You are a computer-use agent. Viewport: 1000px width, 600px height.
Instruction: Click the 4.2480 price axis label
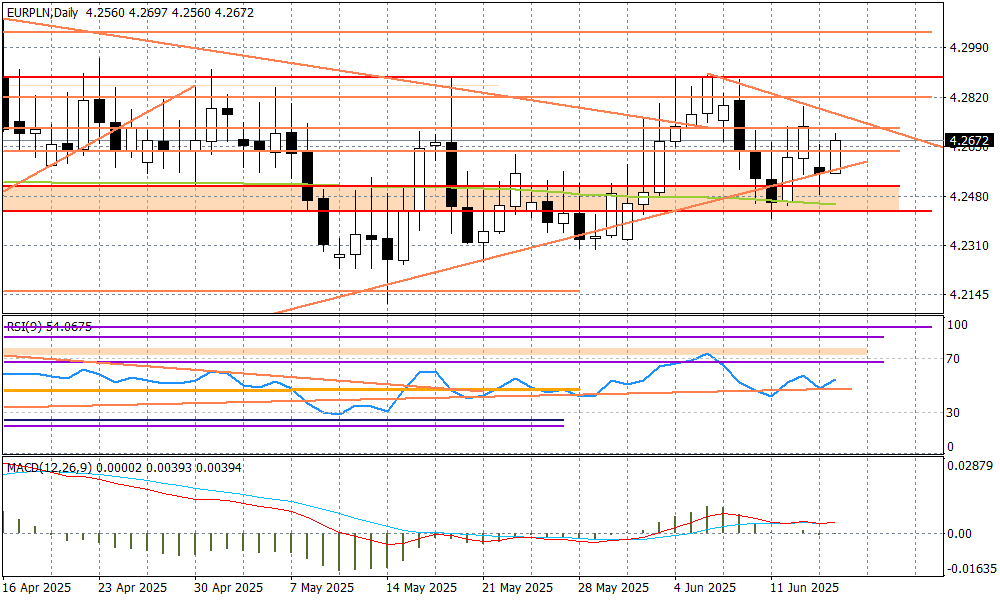tap(968, 196)
